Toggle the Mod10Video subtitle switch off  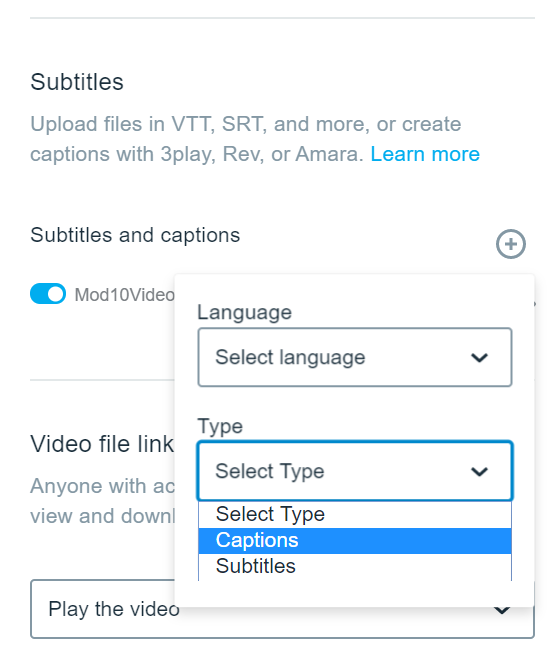click(48, 293)
